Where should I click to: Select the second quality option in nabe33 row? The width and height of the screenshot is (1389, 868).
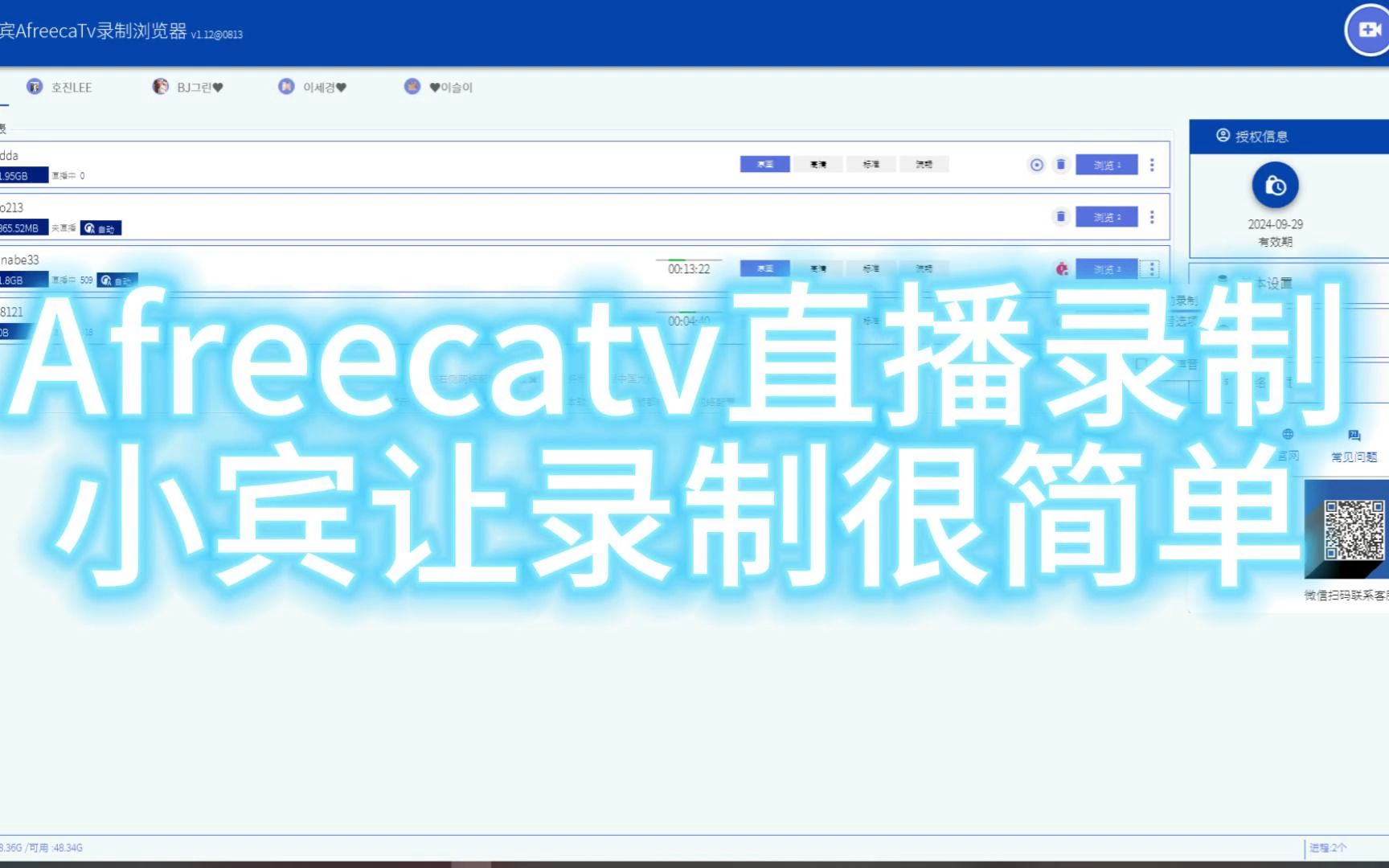[817, 268]
